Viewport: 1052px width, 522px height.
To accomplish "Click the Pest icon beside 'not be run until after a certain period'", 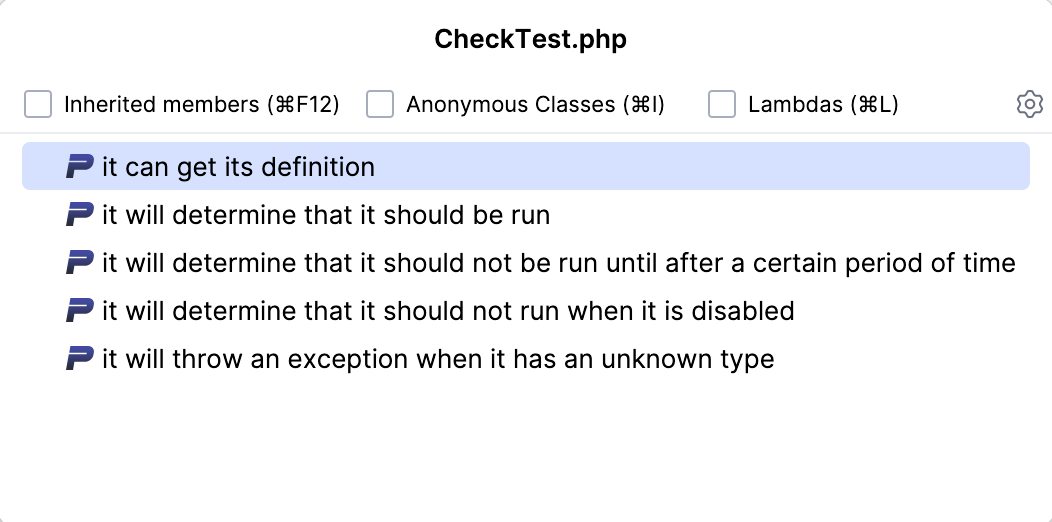I will click(79, 263).
